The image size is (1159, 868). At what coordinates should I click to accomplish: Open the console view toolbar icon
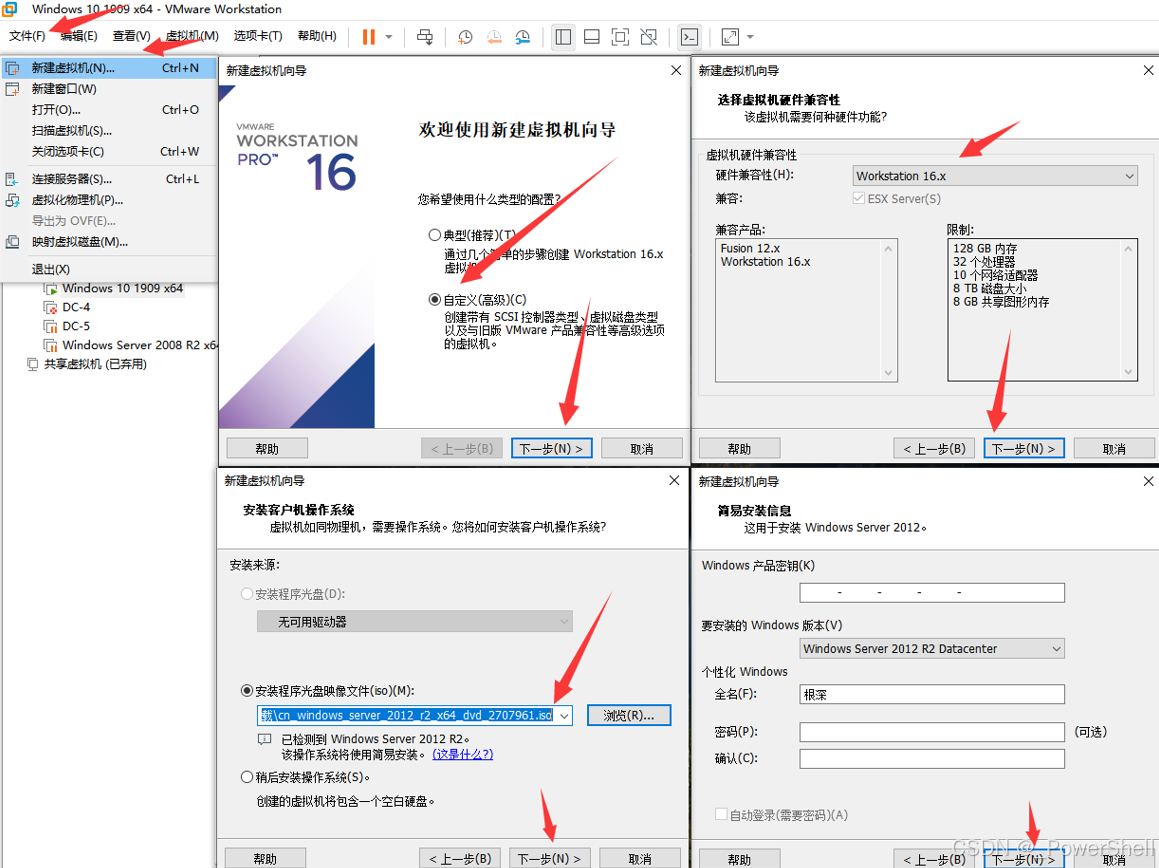pos(689,37)
